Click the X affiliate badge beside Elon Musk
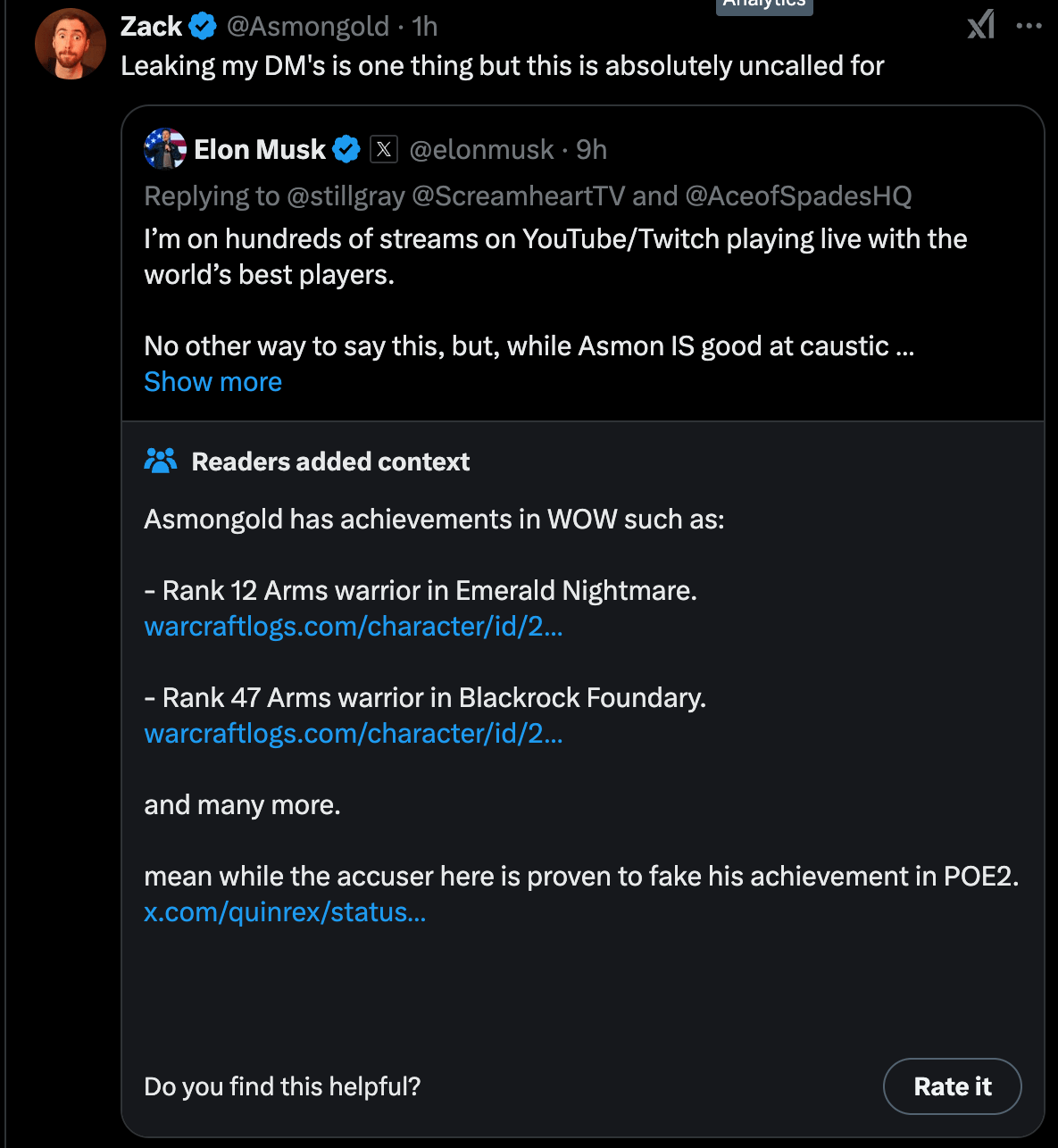Viewport: 1058px width, 1148px height. (384, 149)
